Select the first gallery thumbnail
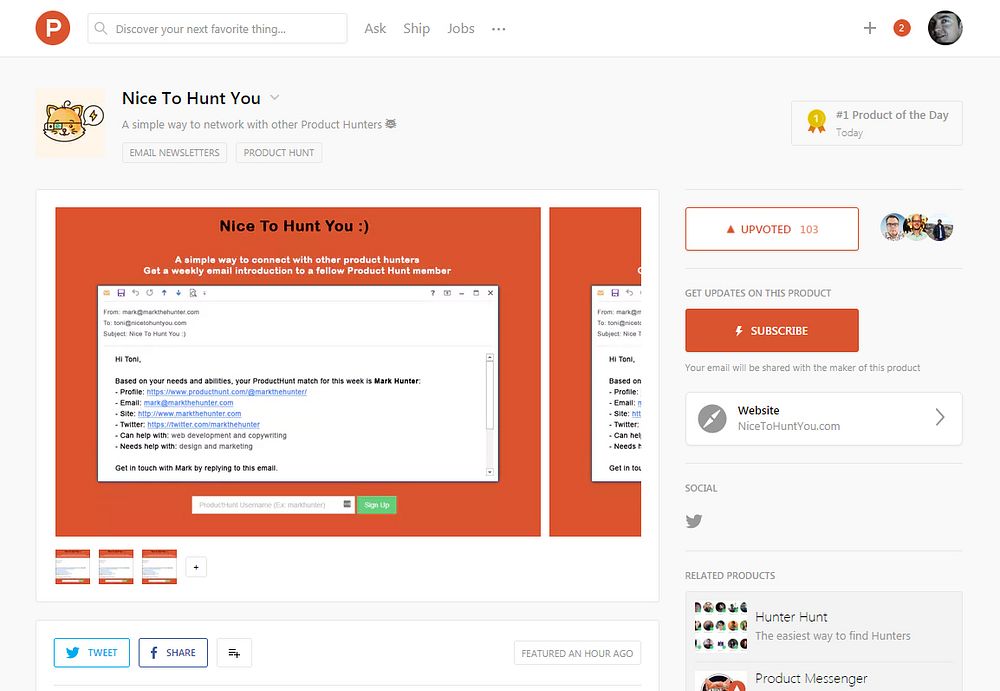Image resolution: width=1000 pixels, height=691 pixels. pos(73,567)
